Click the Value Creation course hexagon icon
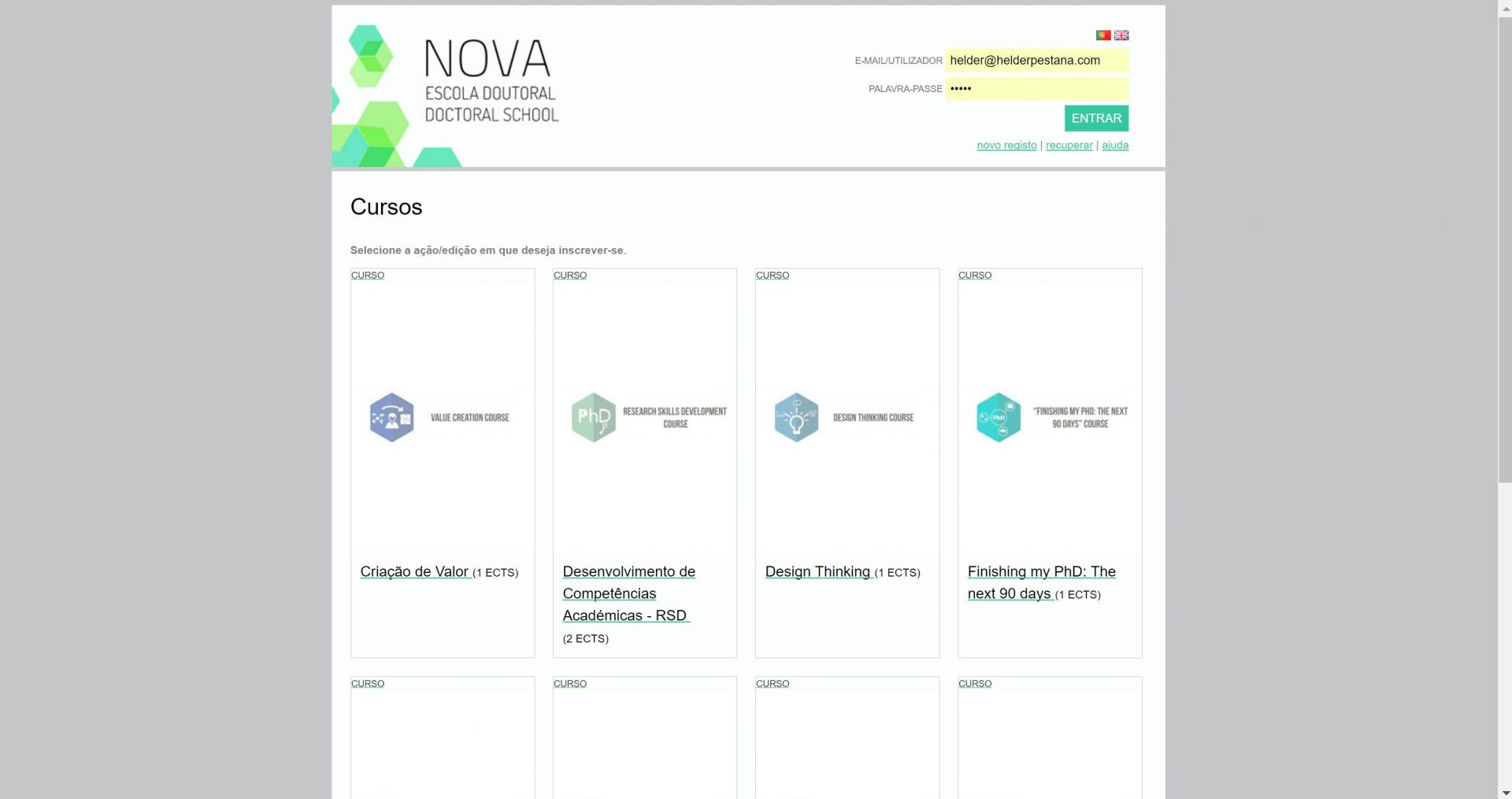This screenshot has height=799, width=1512. click(391, 418)
